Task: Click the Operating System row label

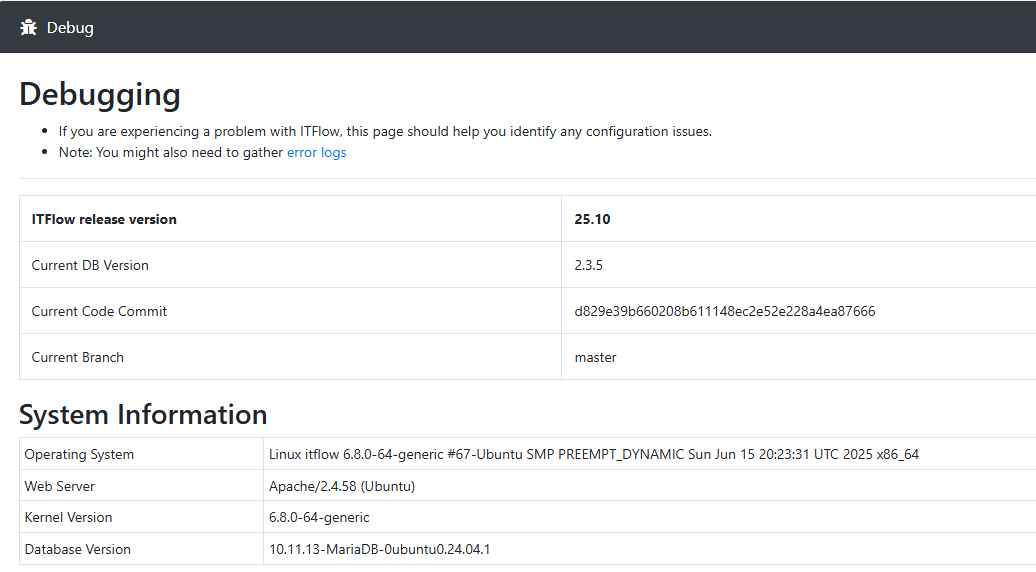Action: coord(79,454)
